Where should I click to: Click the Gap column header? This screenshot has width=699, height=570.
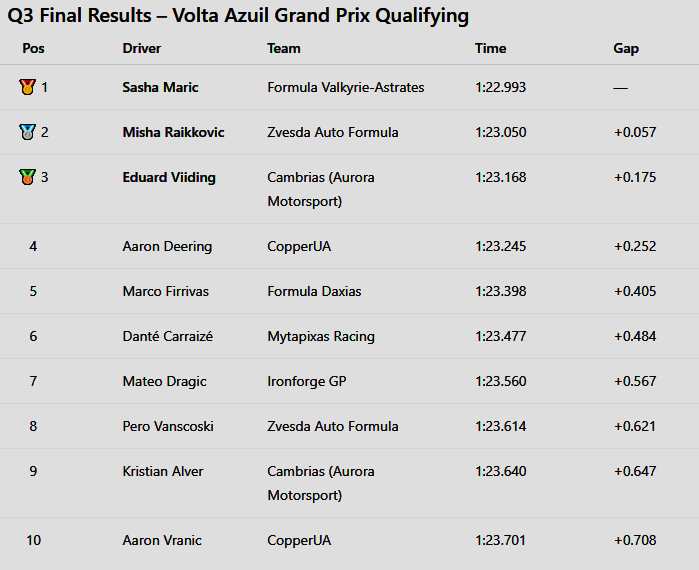(626, 48)
